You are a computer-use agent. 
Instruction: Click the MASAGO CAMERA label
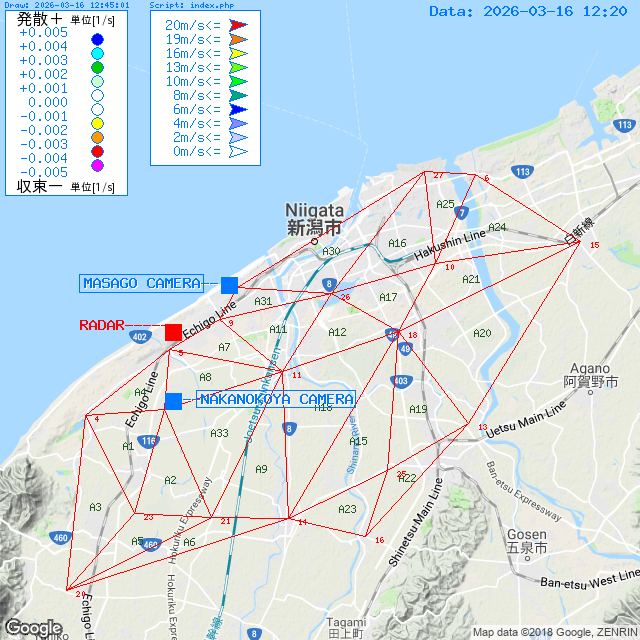coord(141,283)
